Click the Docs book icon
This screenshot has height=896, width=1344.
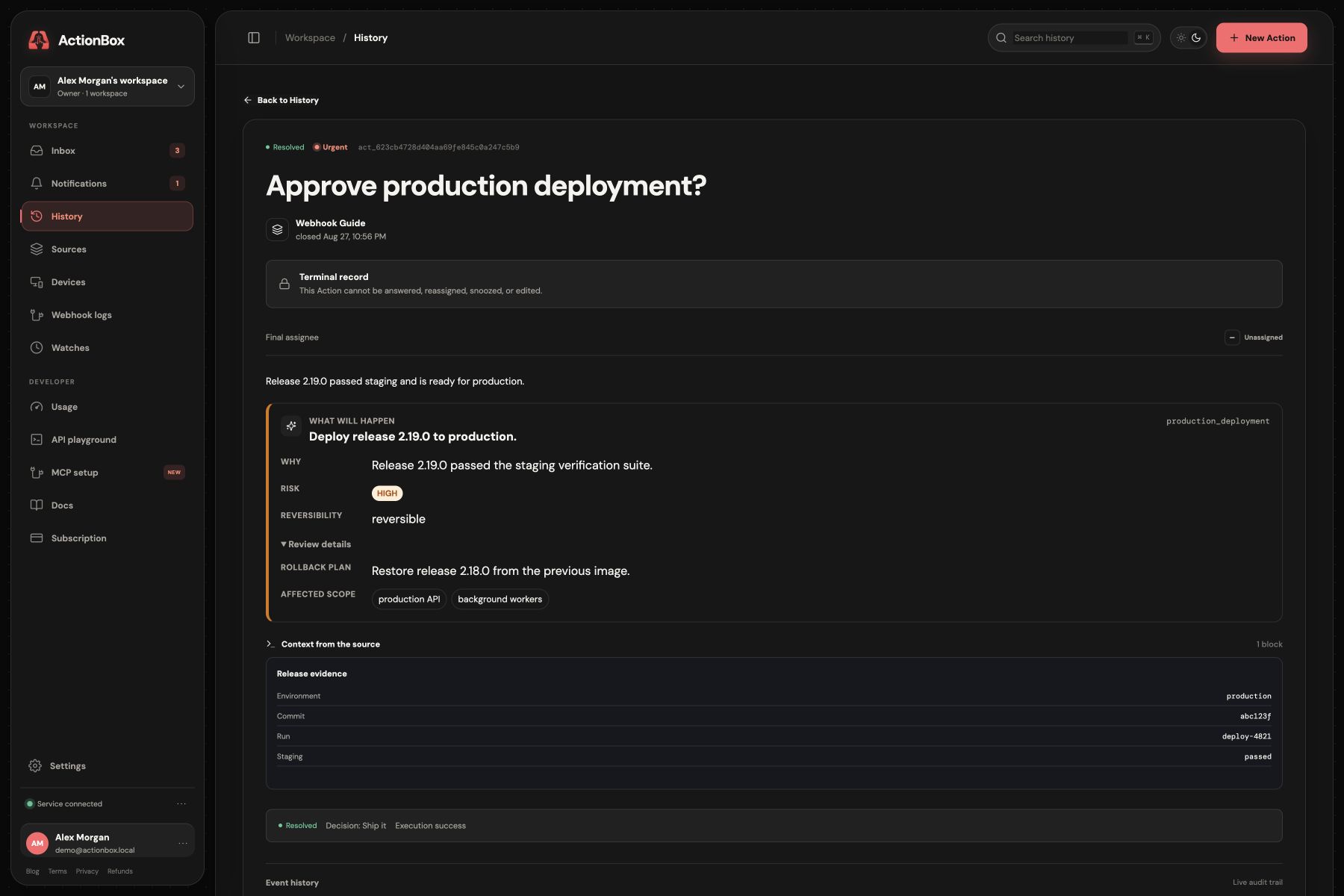tap(37, 505)
